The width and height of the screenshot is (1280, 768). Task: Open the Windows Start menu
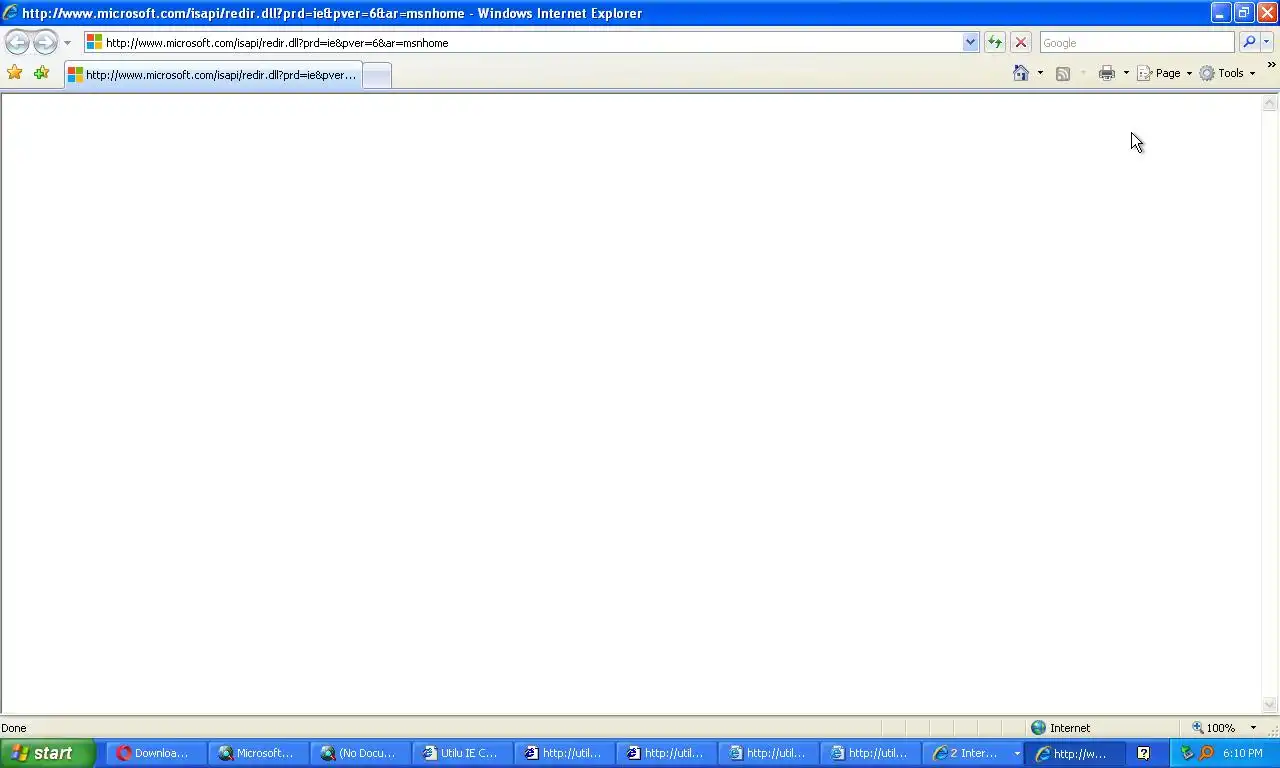coord(48,753)
